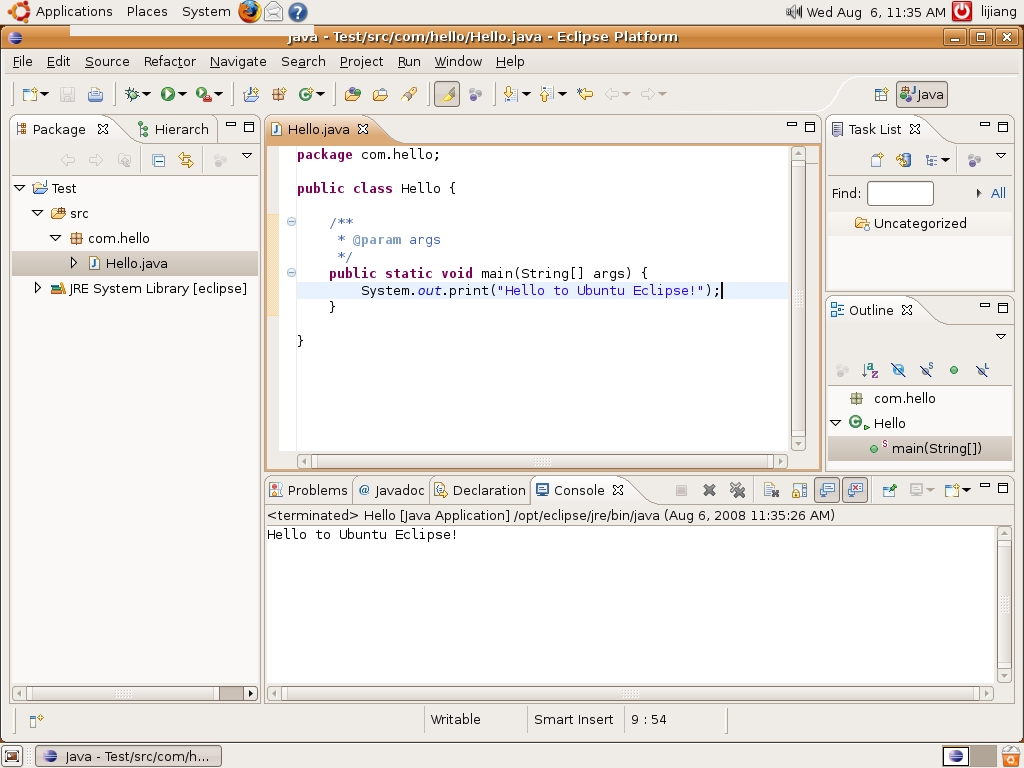Image resolution: width=1024 pixels, height=768 pixels.
Task: Click the Open Perspective icon
Action: 881,95
